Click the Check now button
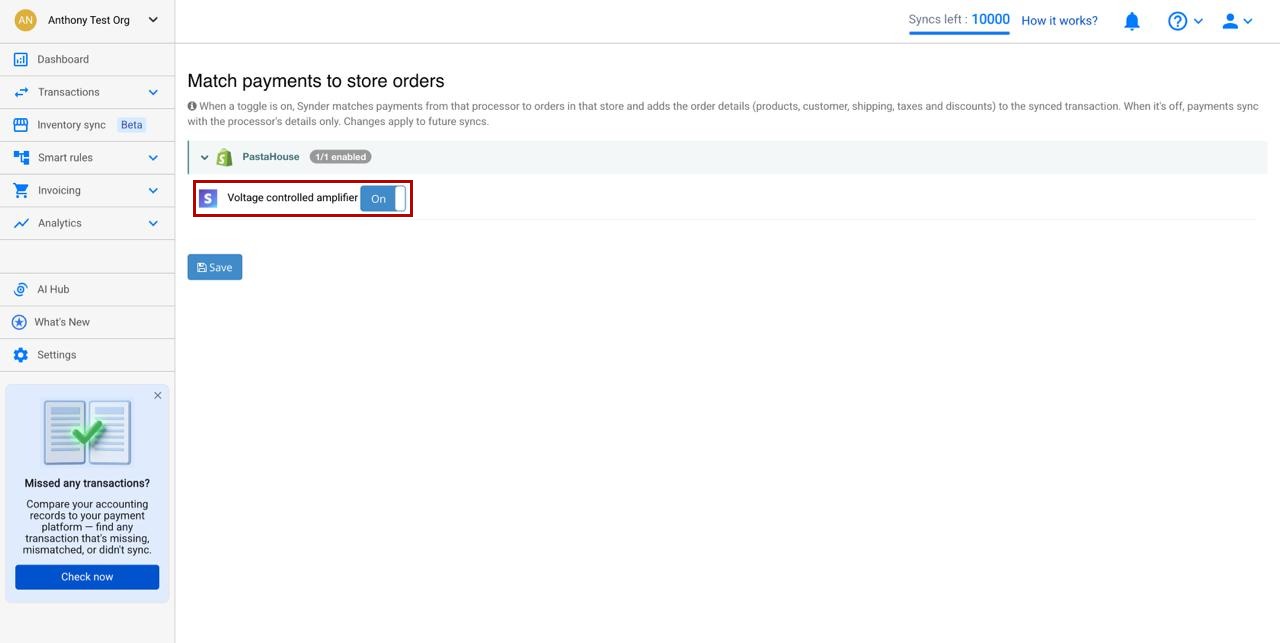This screenshot has height=643, width=1280. click(87, 577)
